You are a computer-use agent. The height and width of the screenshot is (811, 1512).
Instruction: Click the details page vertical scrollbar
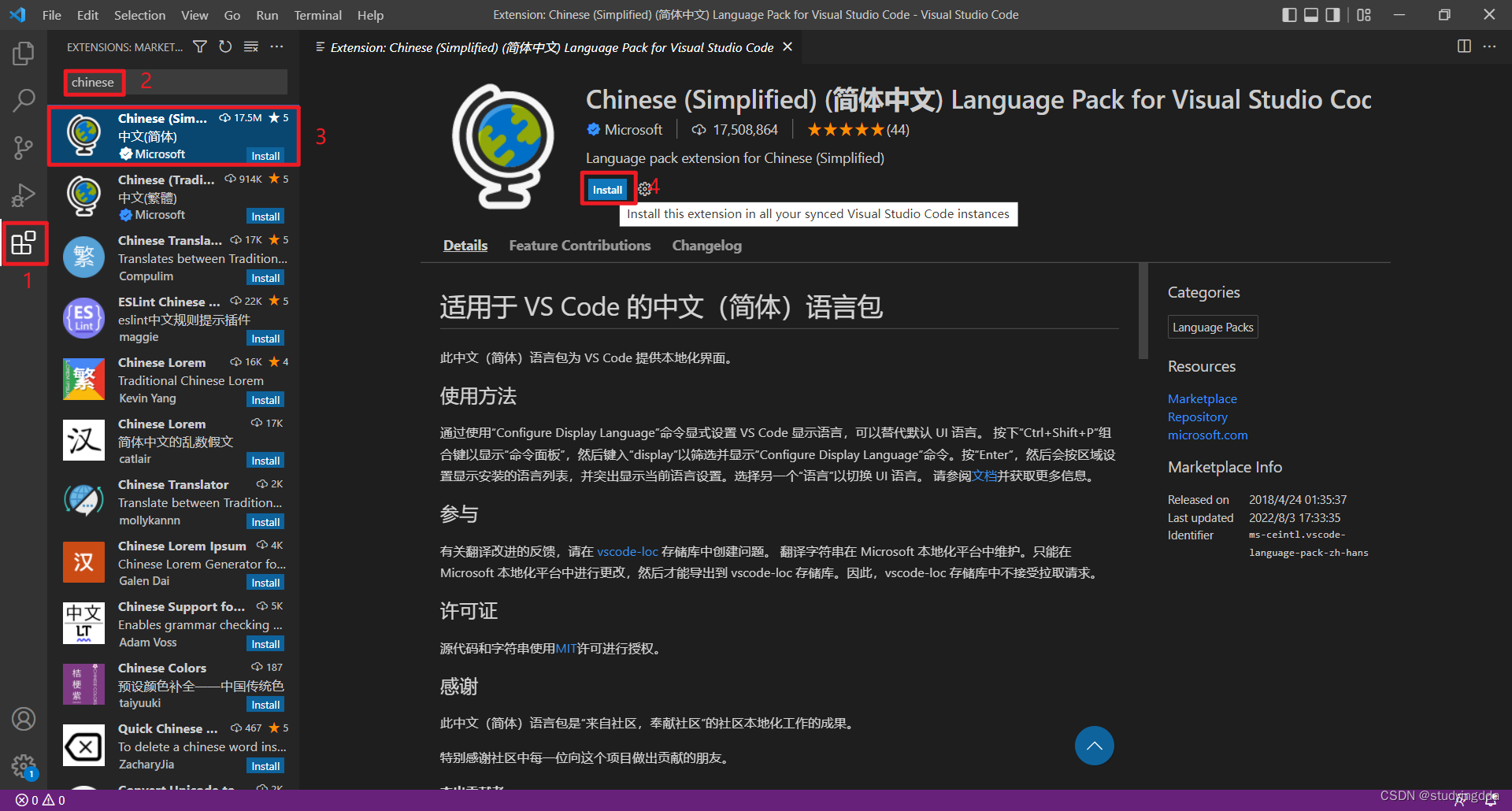[1143, 312]
